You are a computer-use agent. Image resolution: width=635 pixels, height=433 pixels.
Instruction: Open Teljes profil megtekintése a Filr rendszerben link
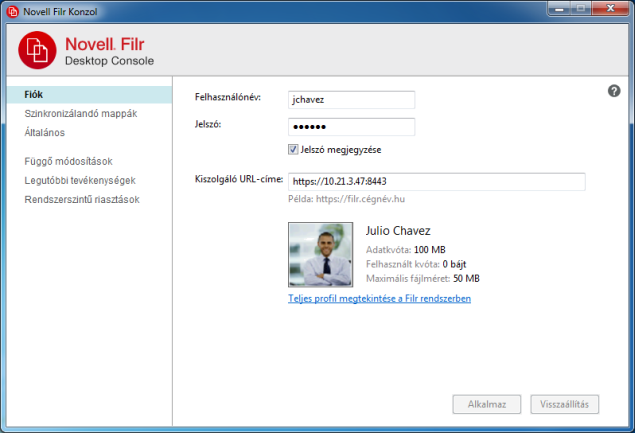click(379, 299)
